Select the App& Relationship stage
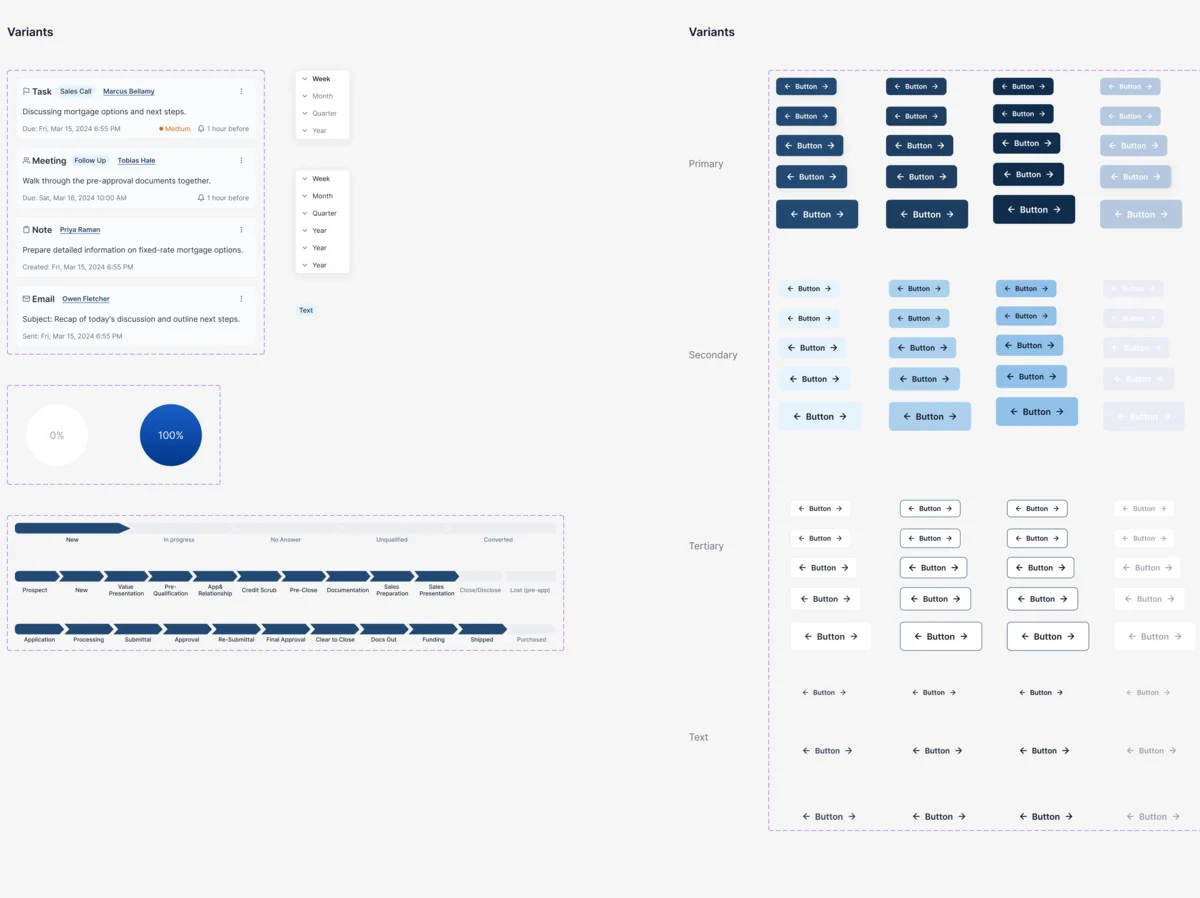Image resolution: width=1200 pixels, height=898 pixels. pyautogui.click(x=215, y=576)
